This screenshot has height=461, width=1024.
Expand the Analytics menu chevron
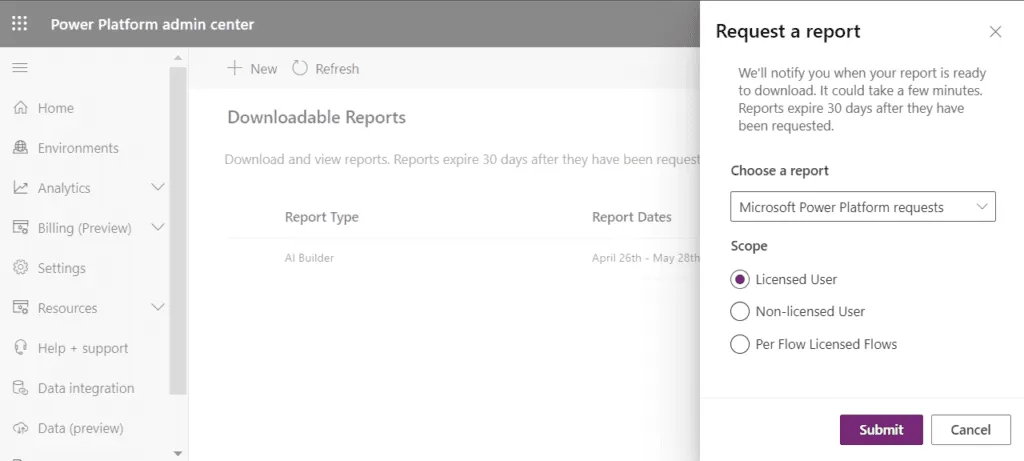[158, 187]
